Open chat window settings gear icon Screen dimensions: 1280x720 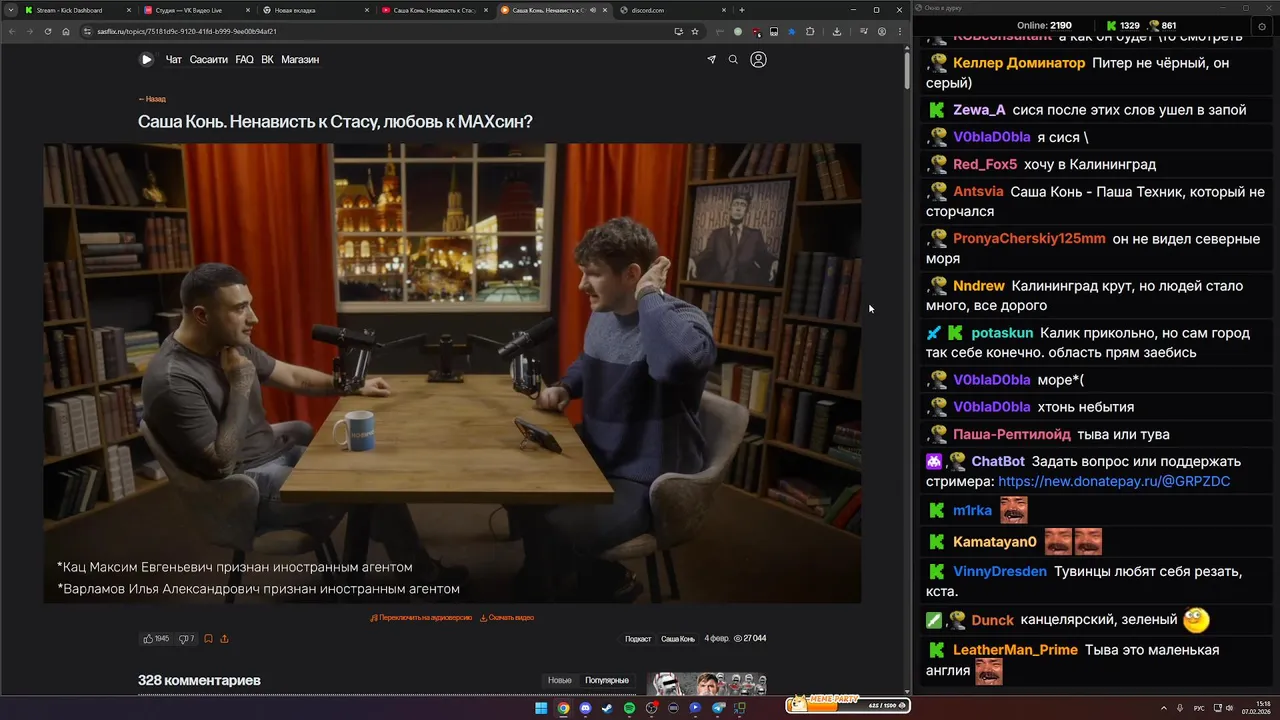[x=1260, y=25]
